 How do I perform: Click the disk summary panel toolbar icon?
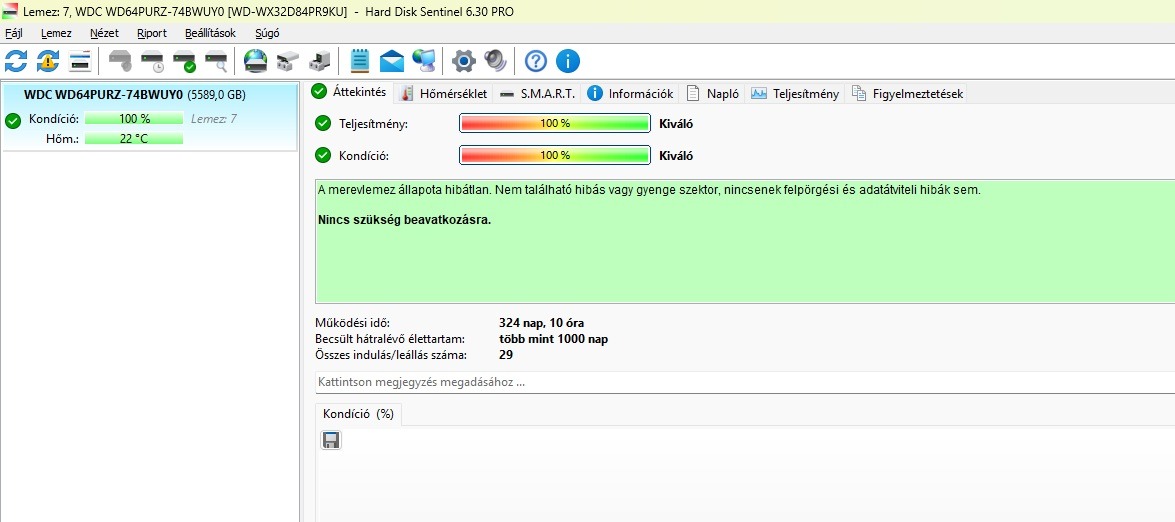click(80, 61)
